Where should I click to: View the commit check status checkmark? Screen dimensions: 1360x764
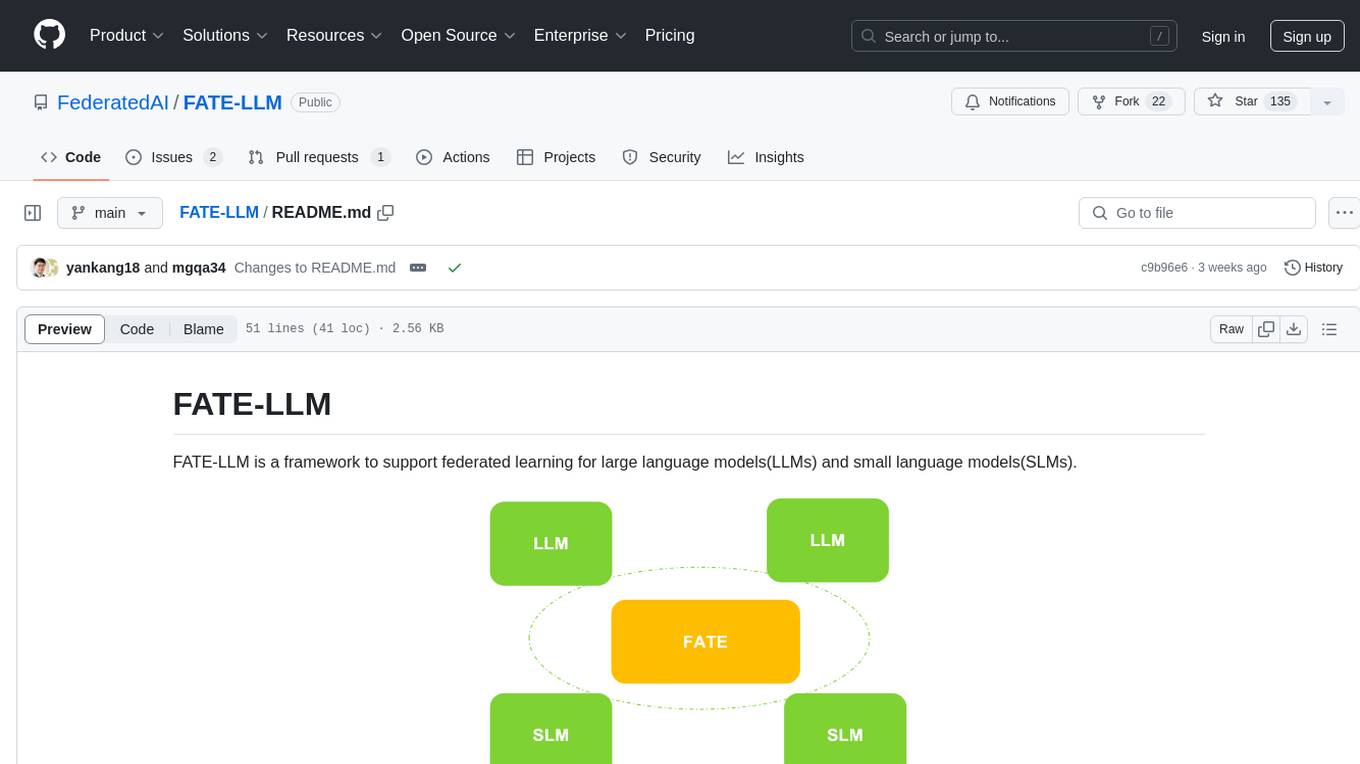click(454, 268)
